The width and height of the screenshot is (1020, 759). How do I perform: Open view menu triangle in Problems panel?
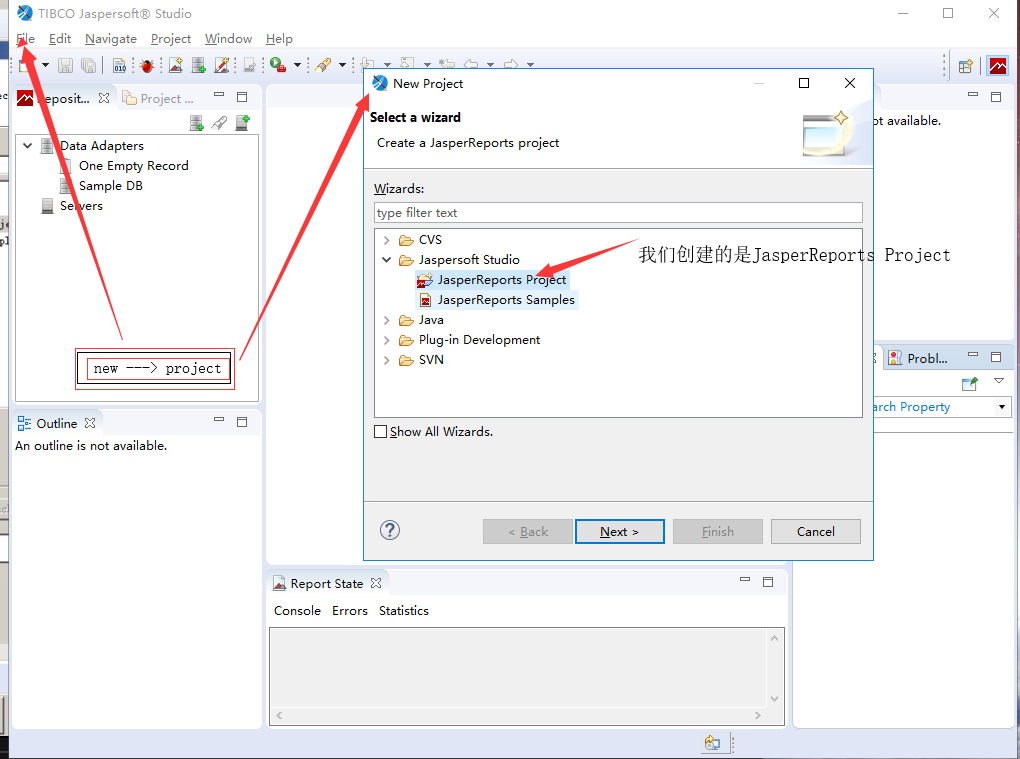[999, 381]
